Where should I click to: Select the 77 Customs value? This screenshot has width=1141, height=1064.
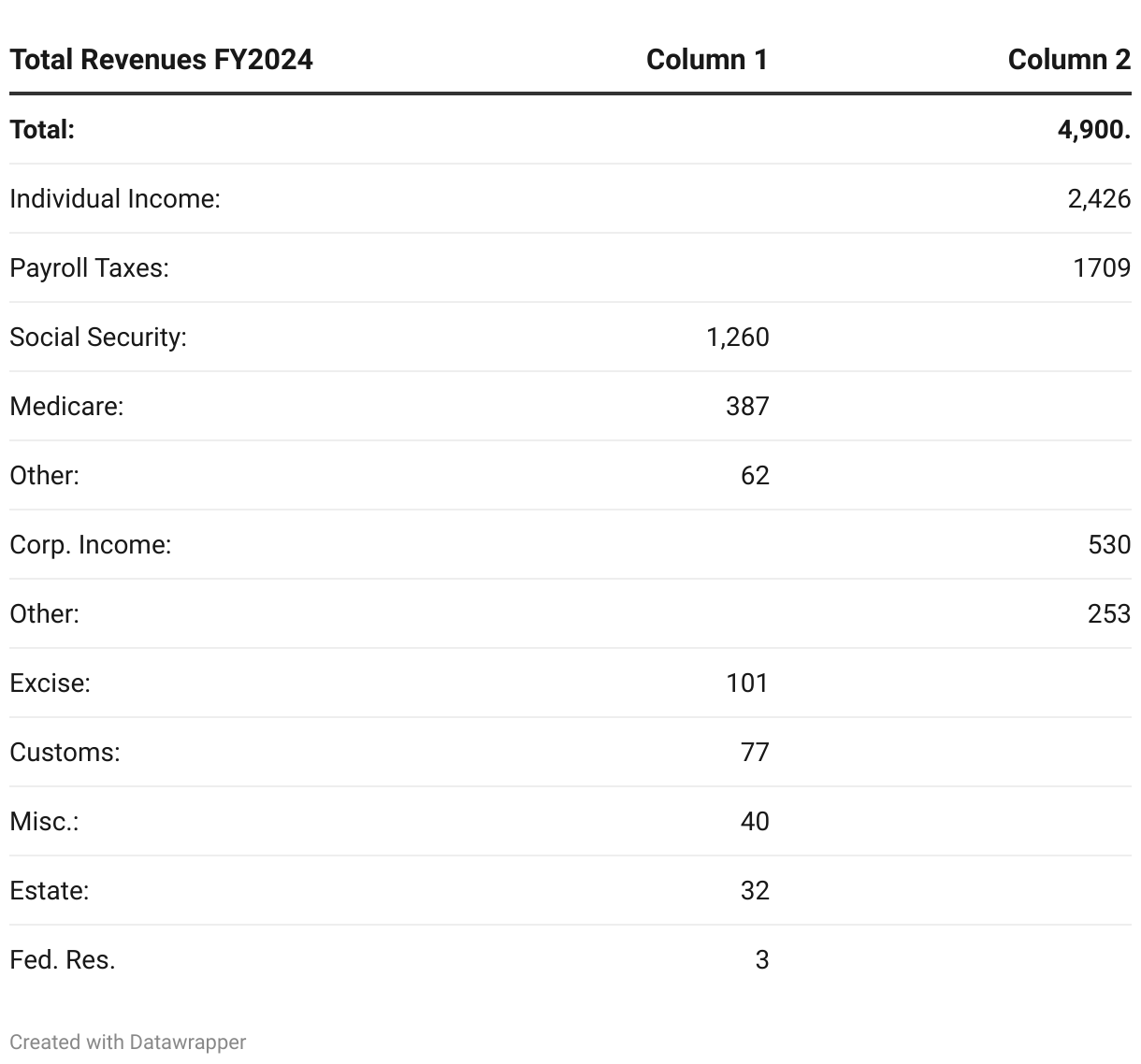(754, 753)
